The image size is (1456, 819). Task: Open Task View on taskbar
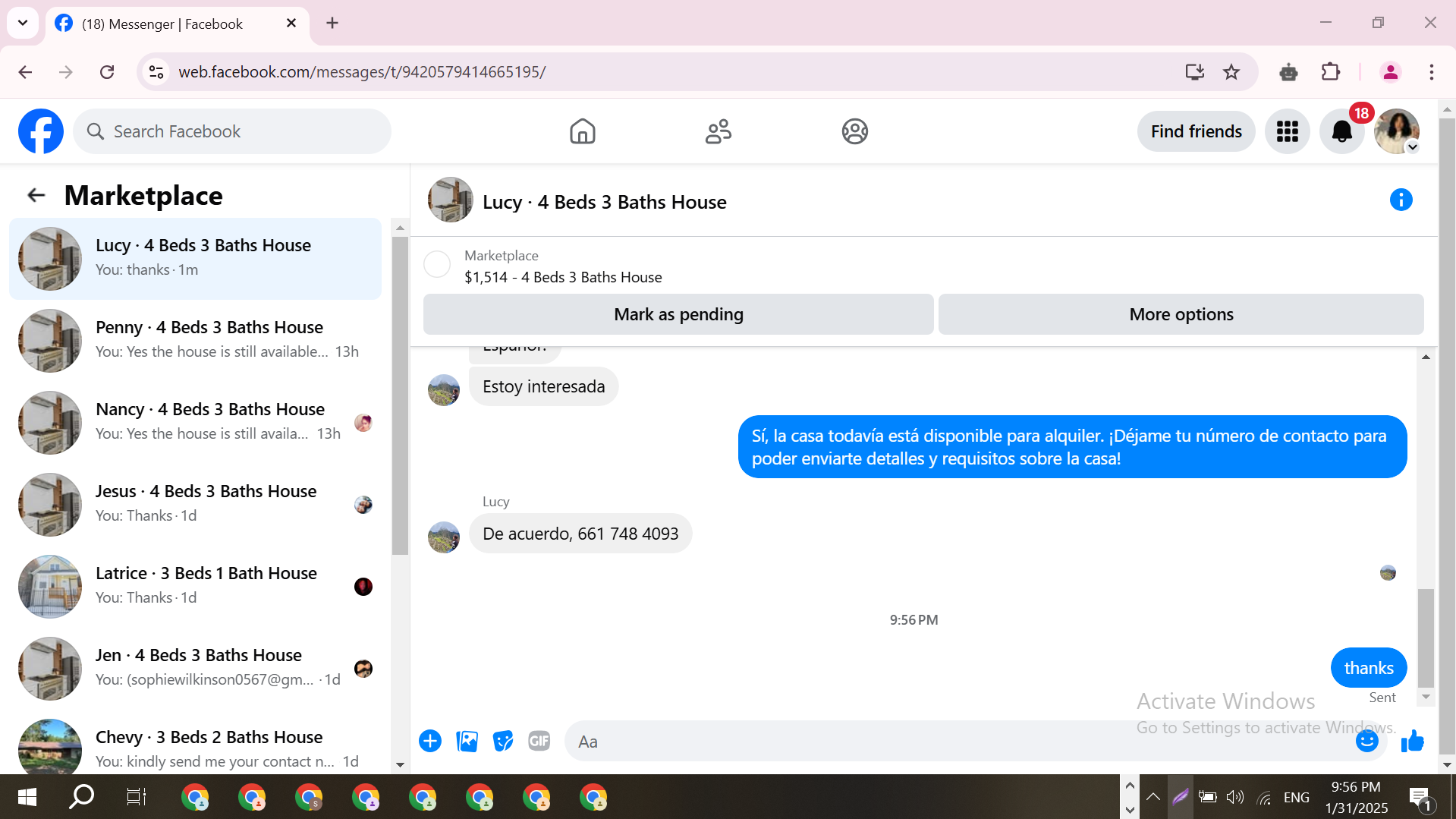pos(137,797)
